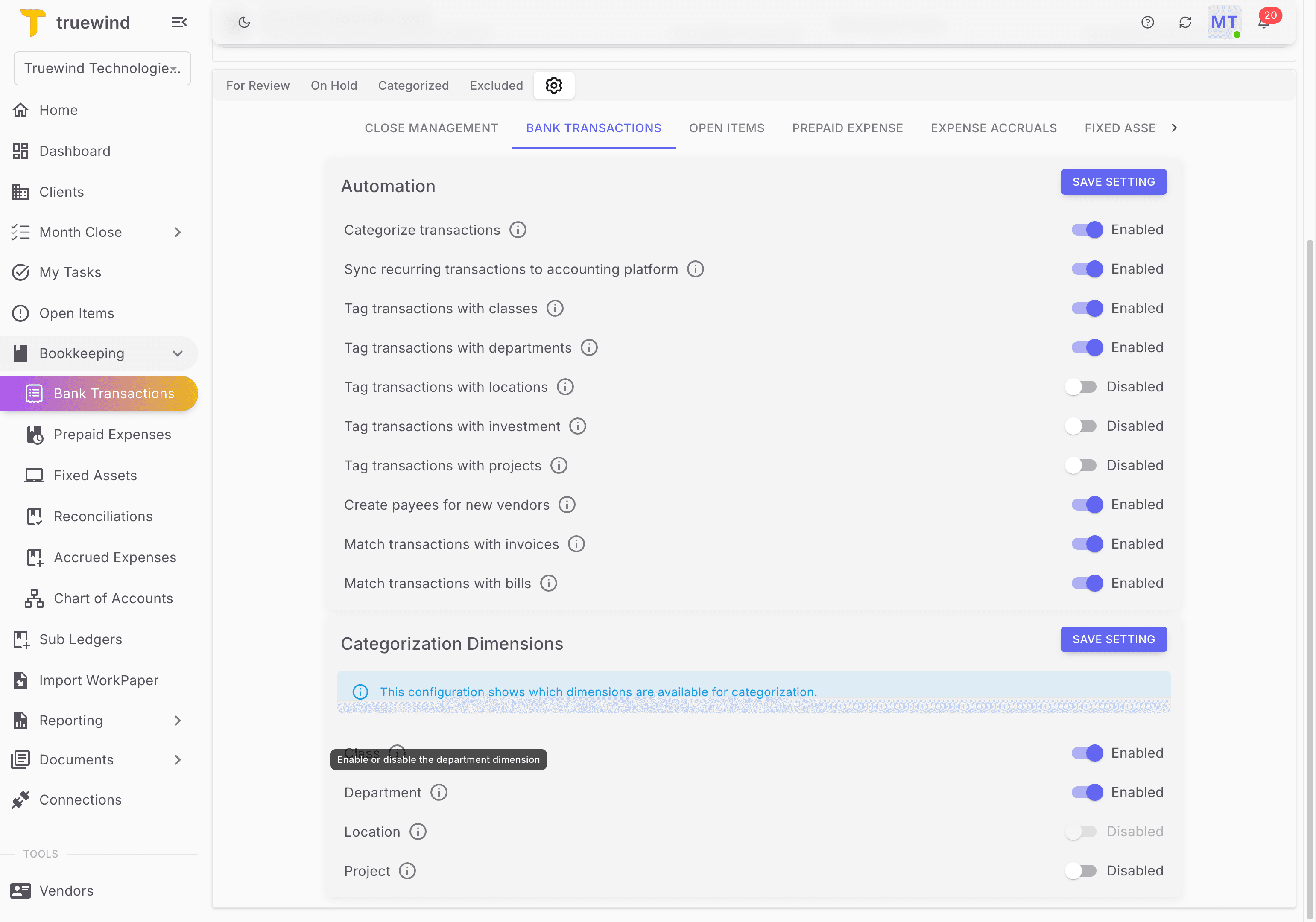Save the Automation settings
The width and height of the screenshot is (1316, 922).
coord(1113,182)
